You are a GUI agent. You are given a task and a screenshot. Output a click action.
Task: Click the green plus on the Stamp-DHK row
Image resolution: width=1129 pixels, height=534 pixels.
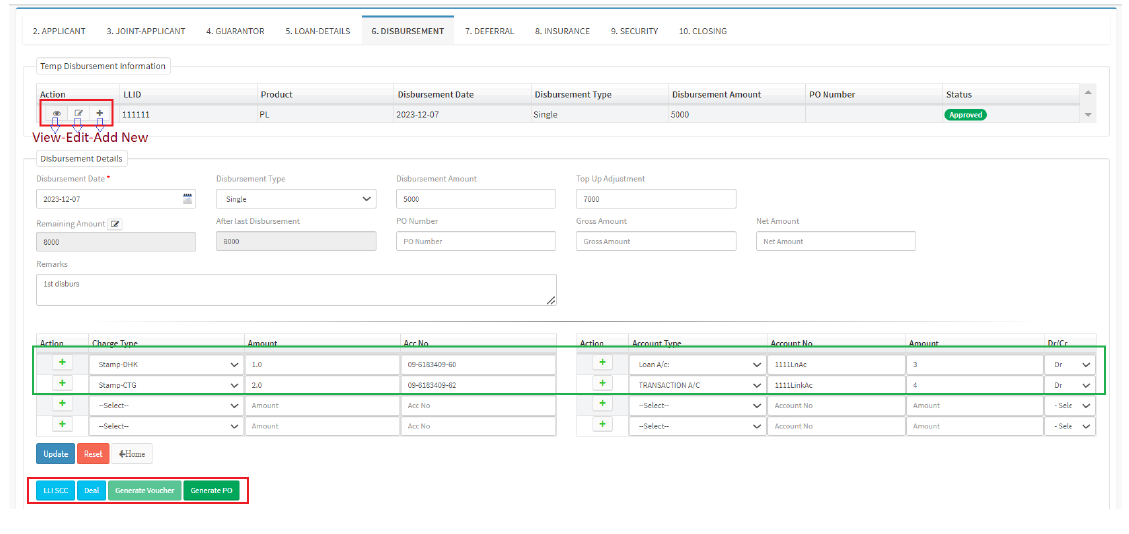click(x=62, y=362)
